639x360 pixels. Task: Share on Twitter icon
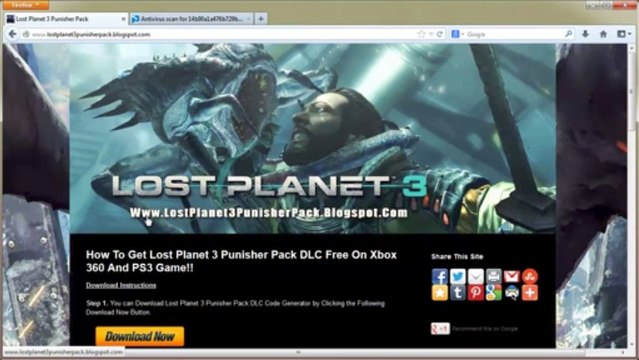[458, 276]
